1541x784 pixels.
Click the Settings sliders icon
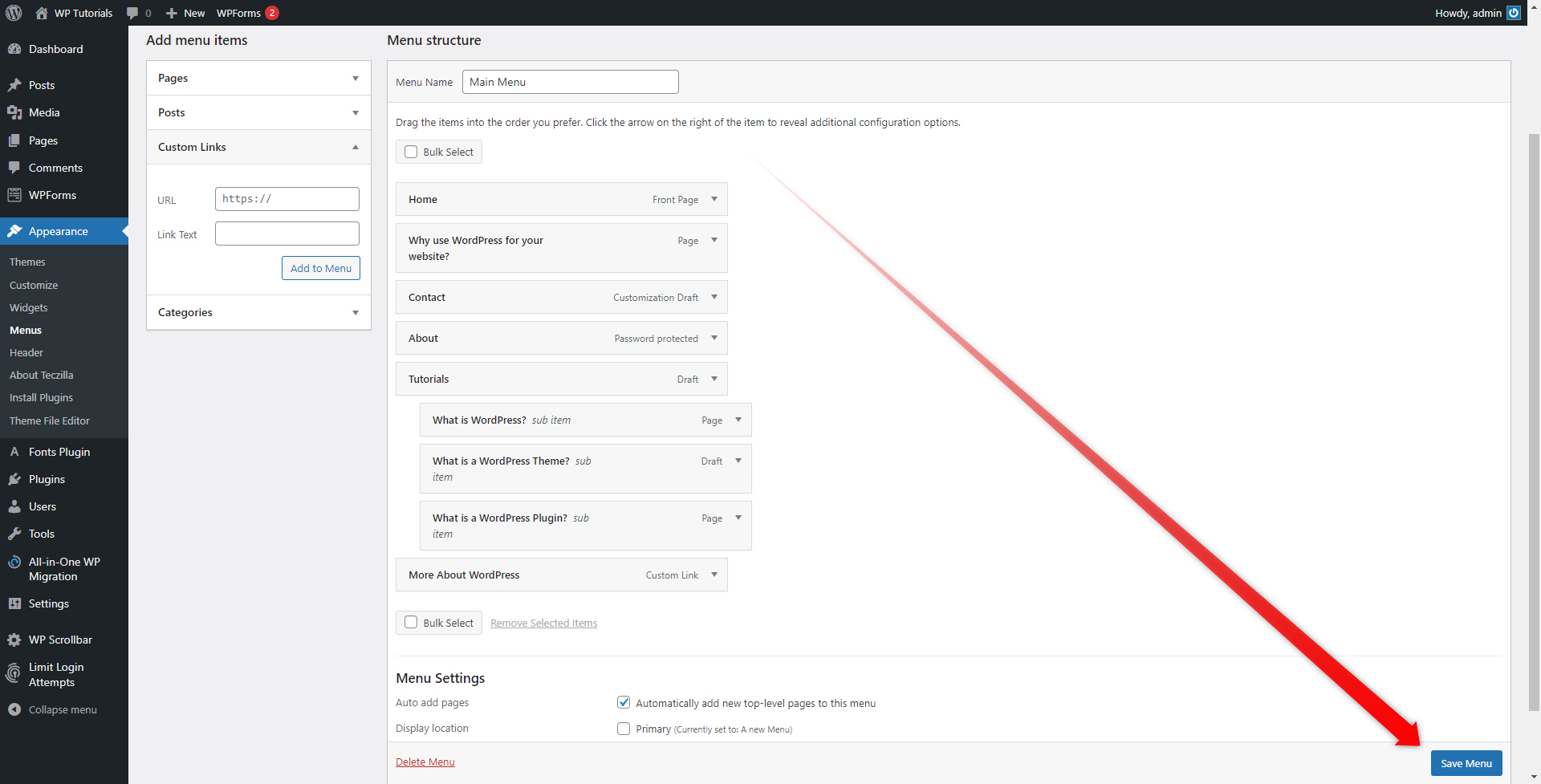14,603
